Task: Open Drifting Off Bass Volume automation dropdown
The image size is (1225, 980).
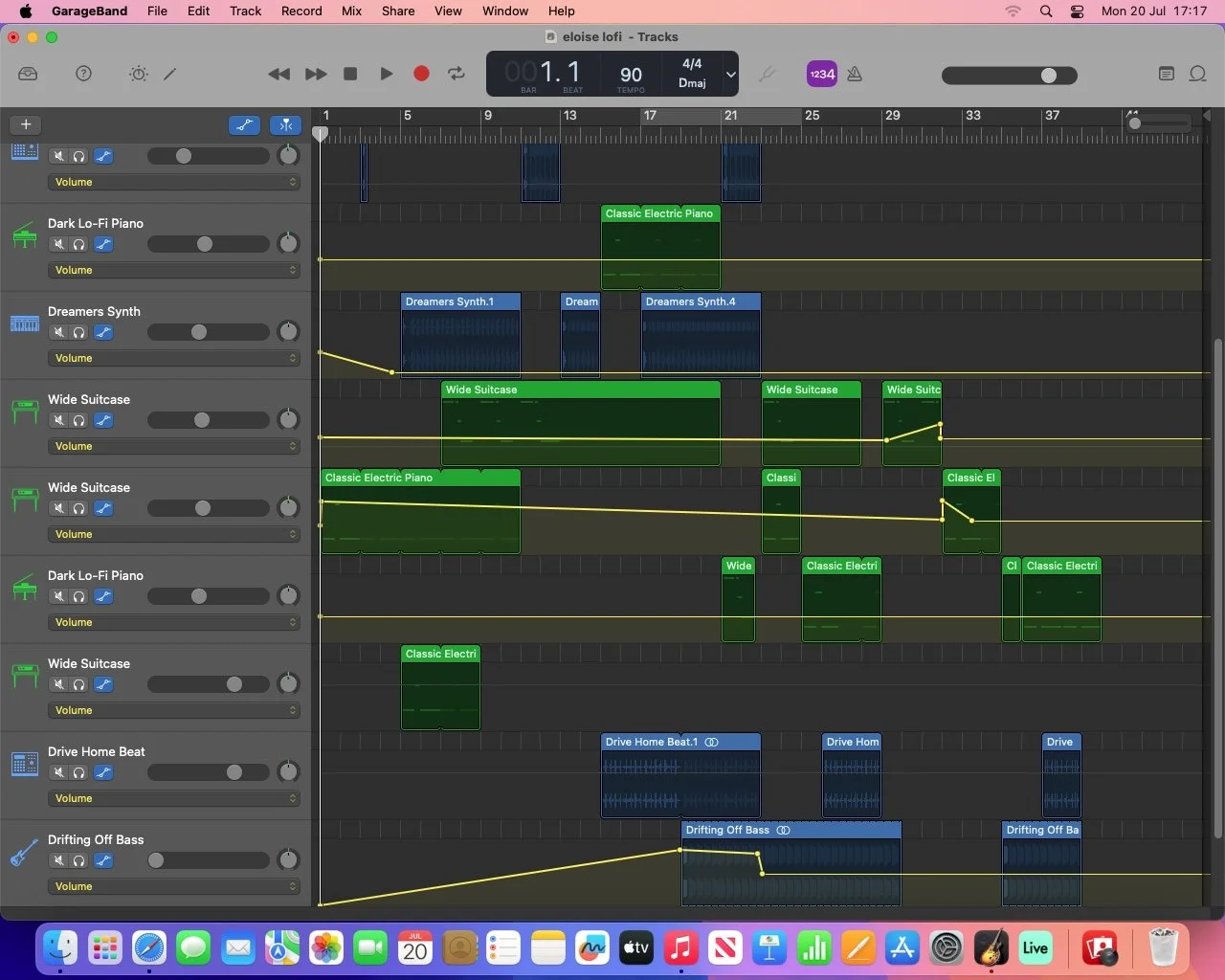Action: [174, 886]
